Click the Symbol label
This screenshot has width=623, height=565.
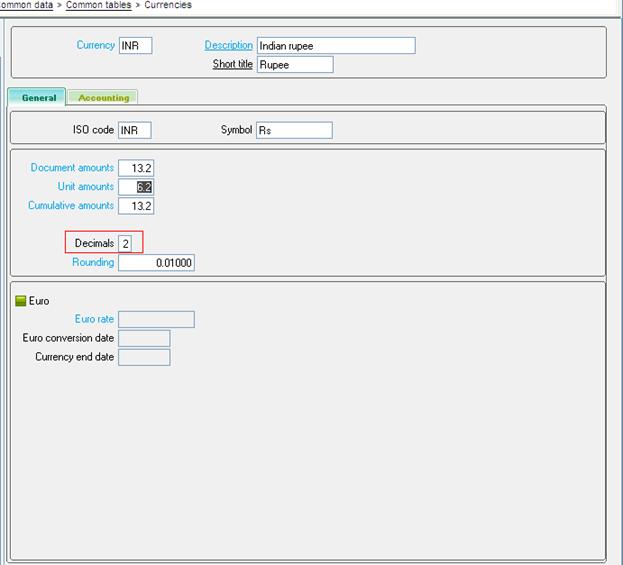236,130
